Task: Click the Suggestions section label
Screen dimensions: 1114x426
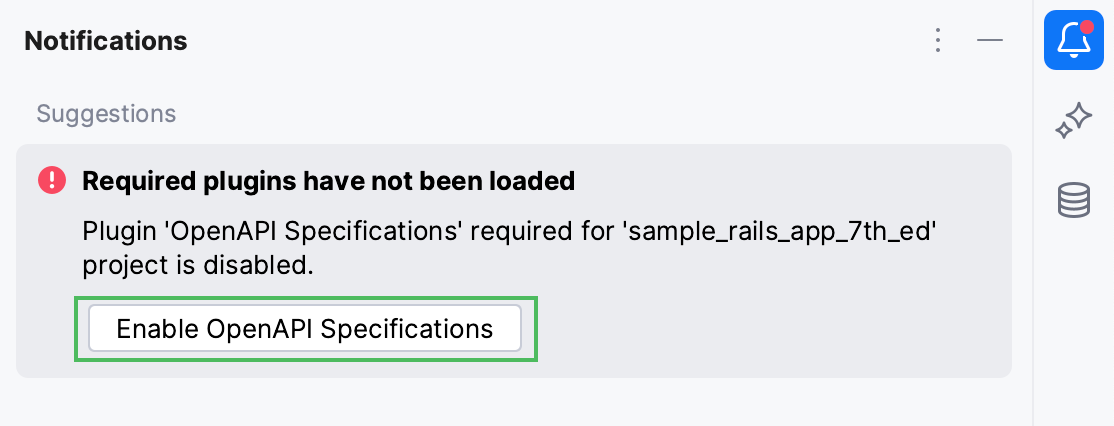Action: pos(106,114)
